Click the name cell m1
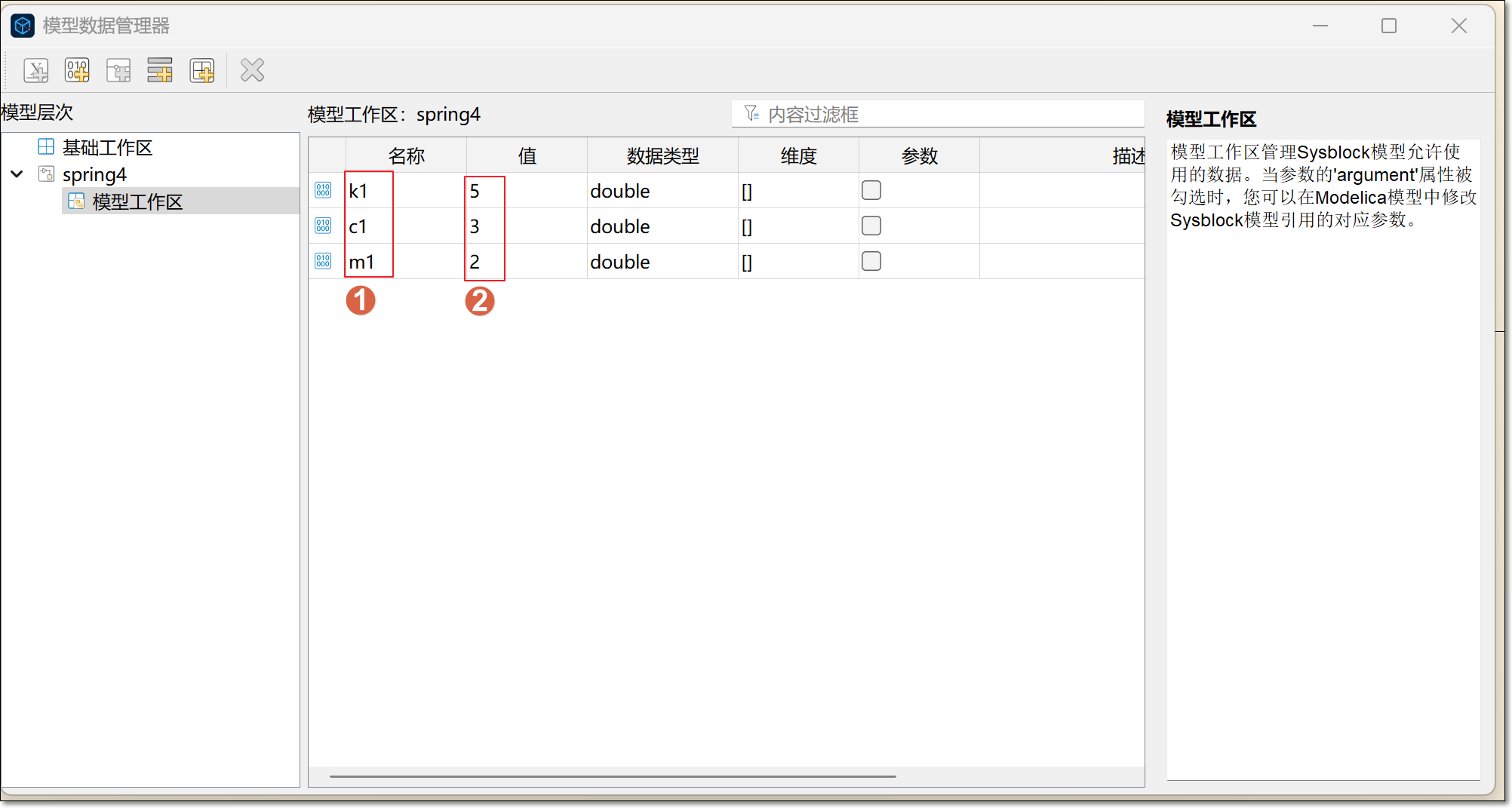The width and height of the screenshot is (1512, 808). pyautogui.click(x=406, y=261)
